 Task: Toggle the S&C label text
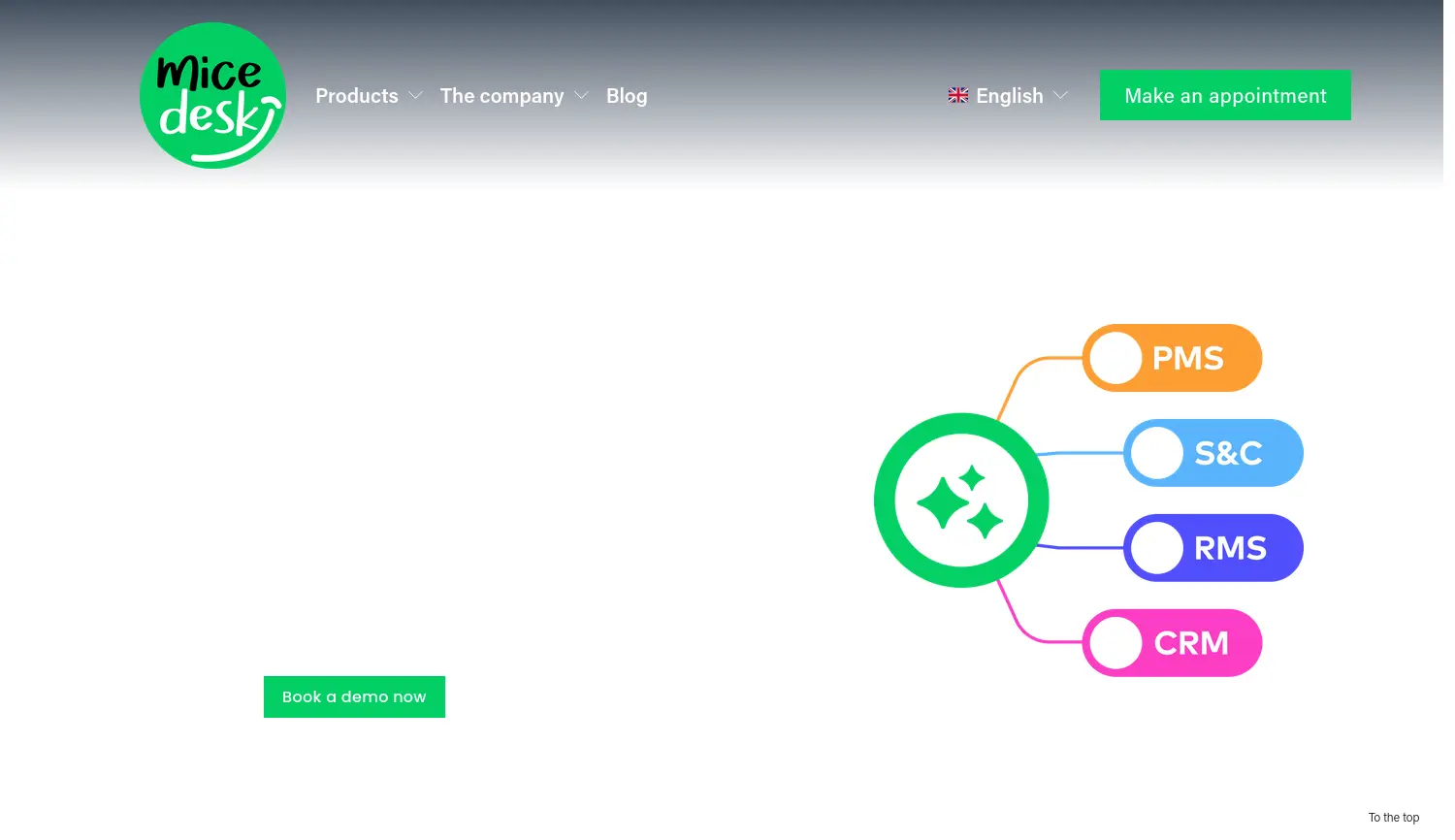point(1228,453)
